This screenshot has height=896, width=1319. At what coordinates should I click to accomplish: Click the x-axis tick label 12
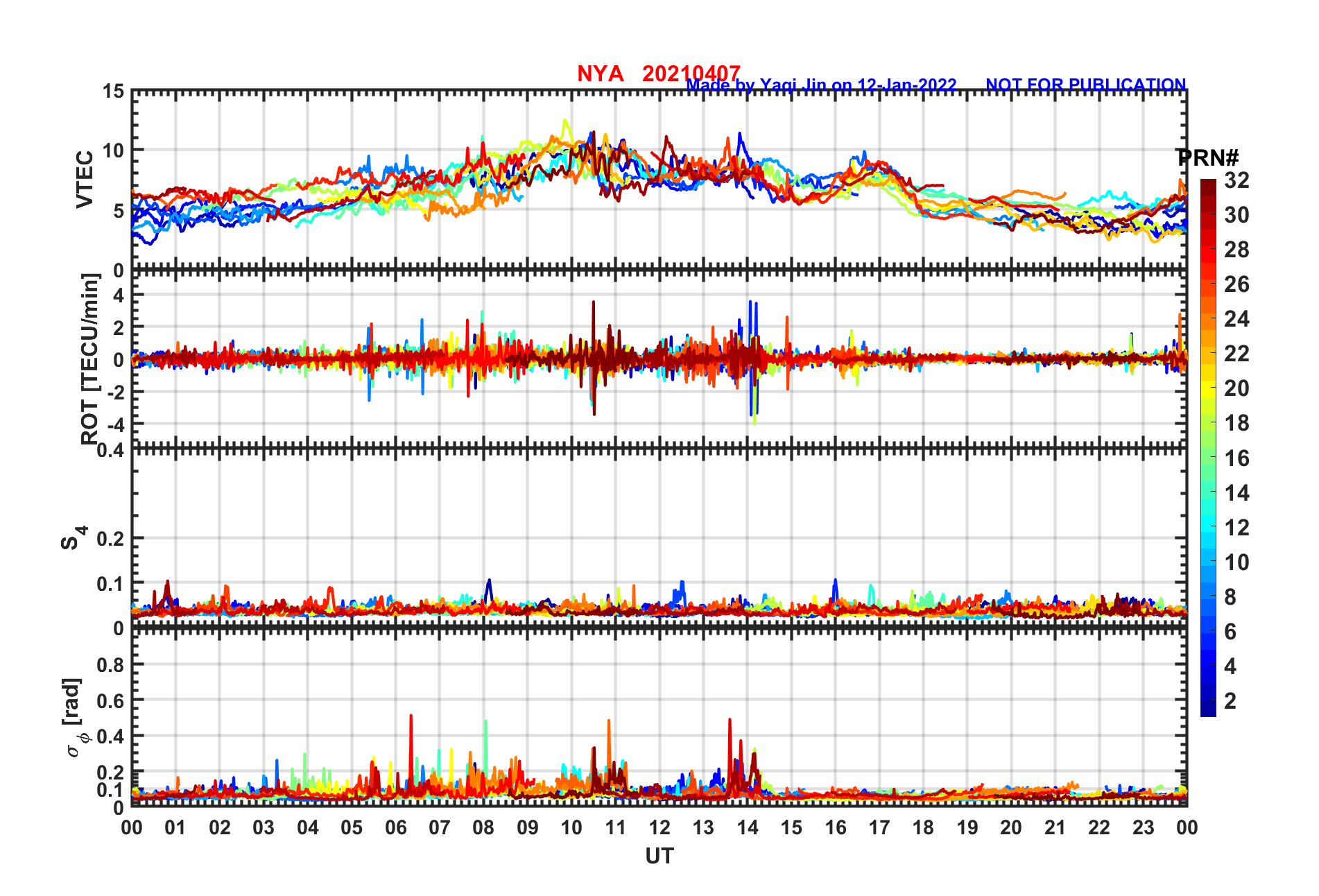pyautogui.click(x=659, y=828)
